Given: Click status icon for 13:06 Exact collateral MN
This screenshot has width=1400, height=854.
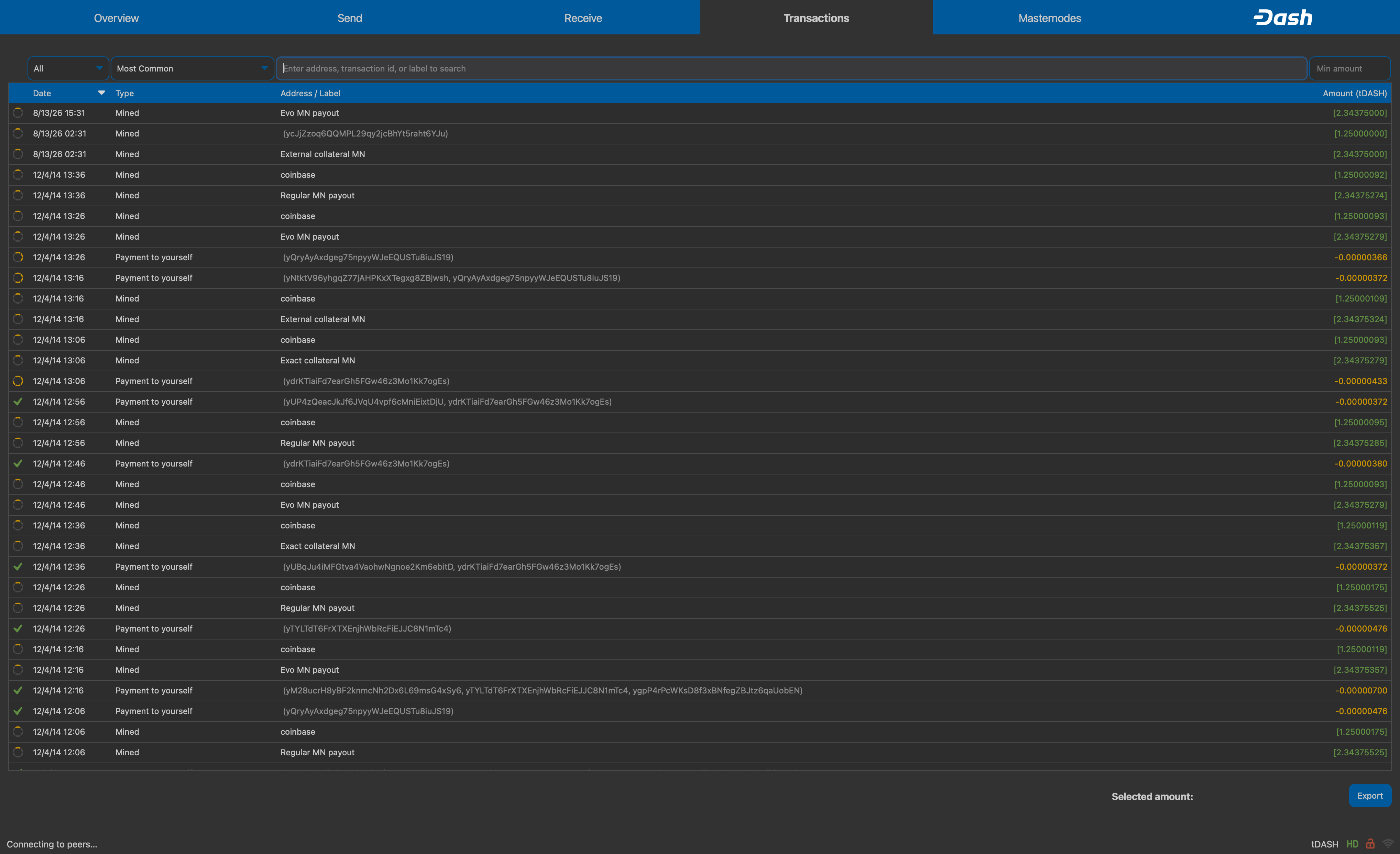Looking at the screenshot, I should point(18,360).
